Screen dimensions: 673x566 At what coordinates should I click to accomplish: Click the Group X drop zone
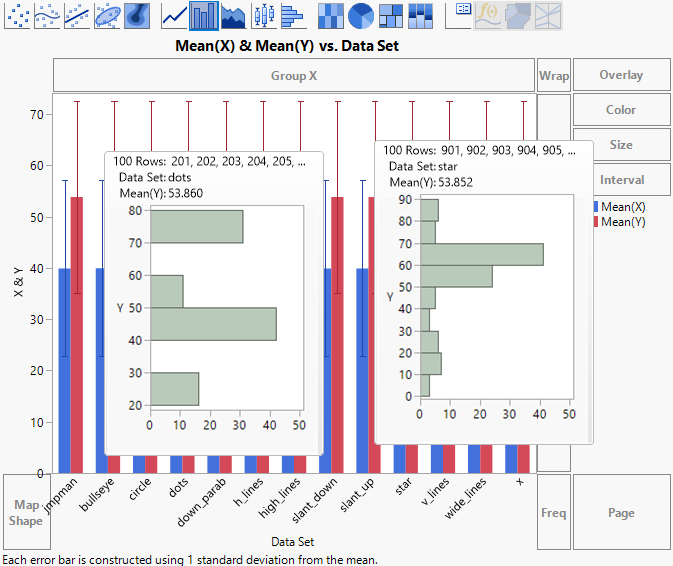[294, 76]
